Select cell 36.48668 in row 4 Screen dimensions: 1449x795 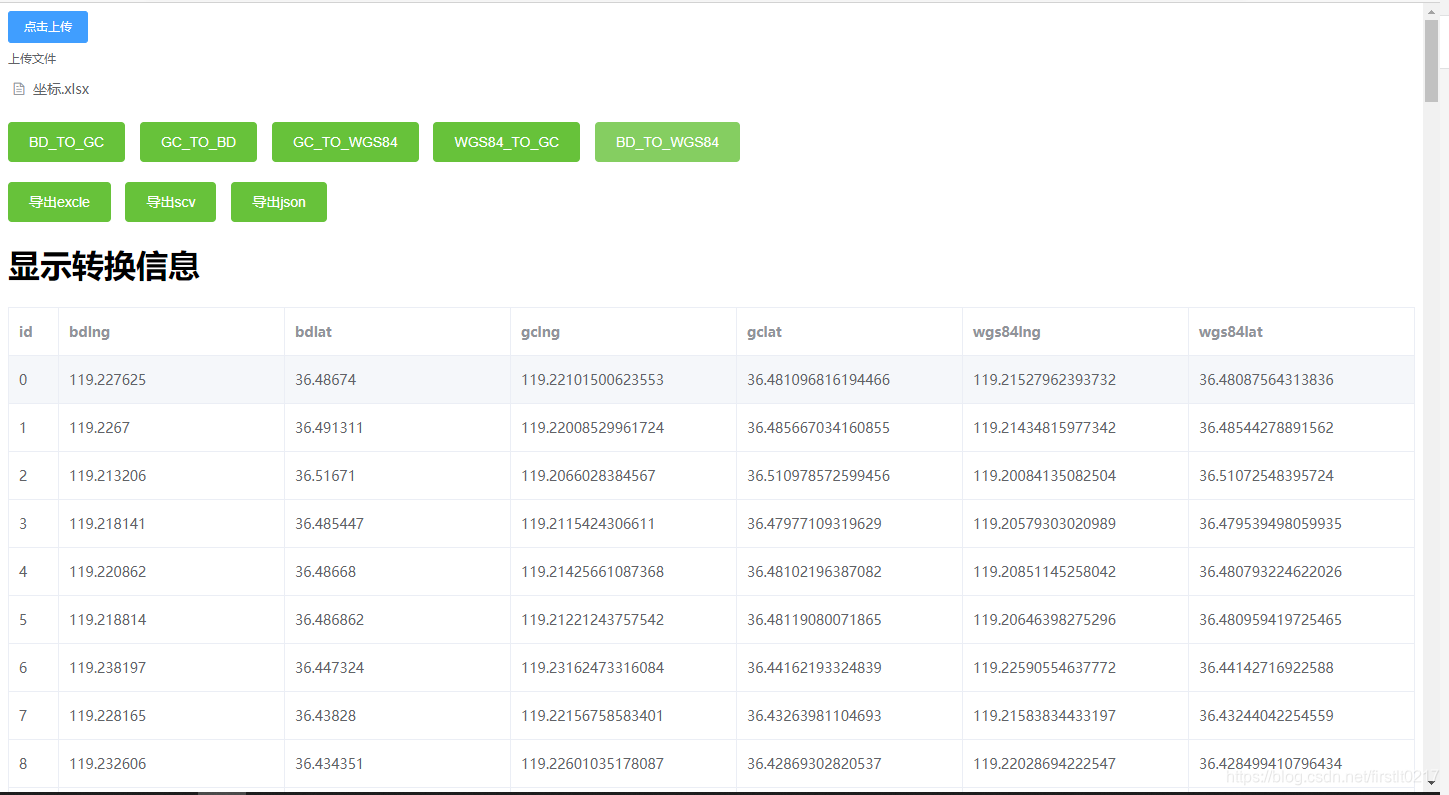(x=398, y=572)
